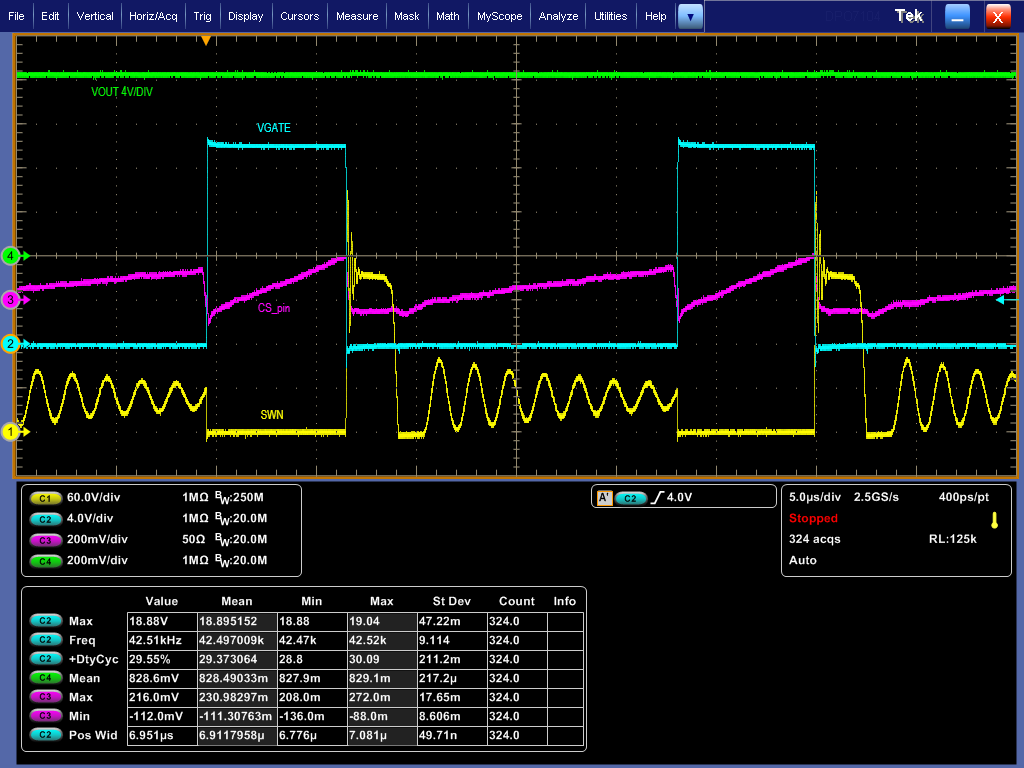This screenshot has width=1024, height=768.
Task: Click the orange trigger position marker
Action: pos(206,41)
